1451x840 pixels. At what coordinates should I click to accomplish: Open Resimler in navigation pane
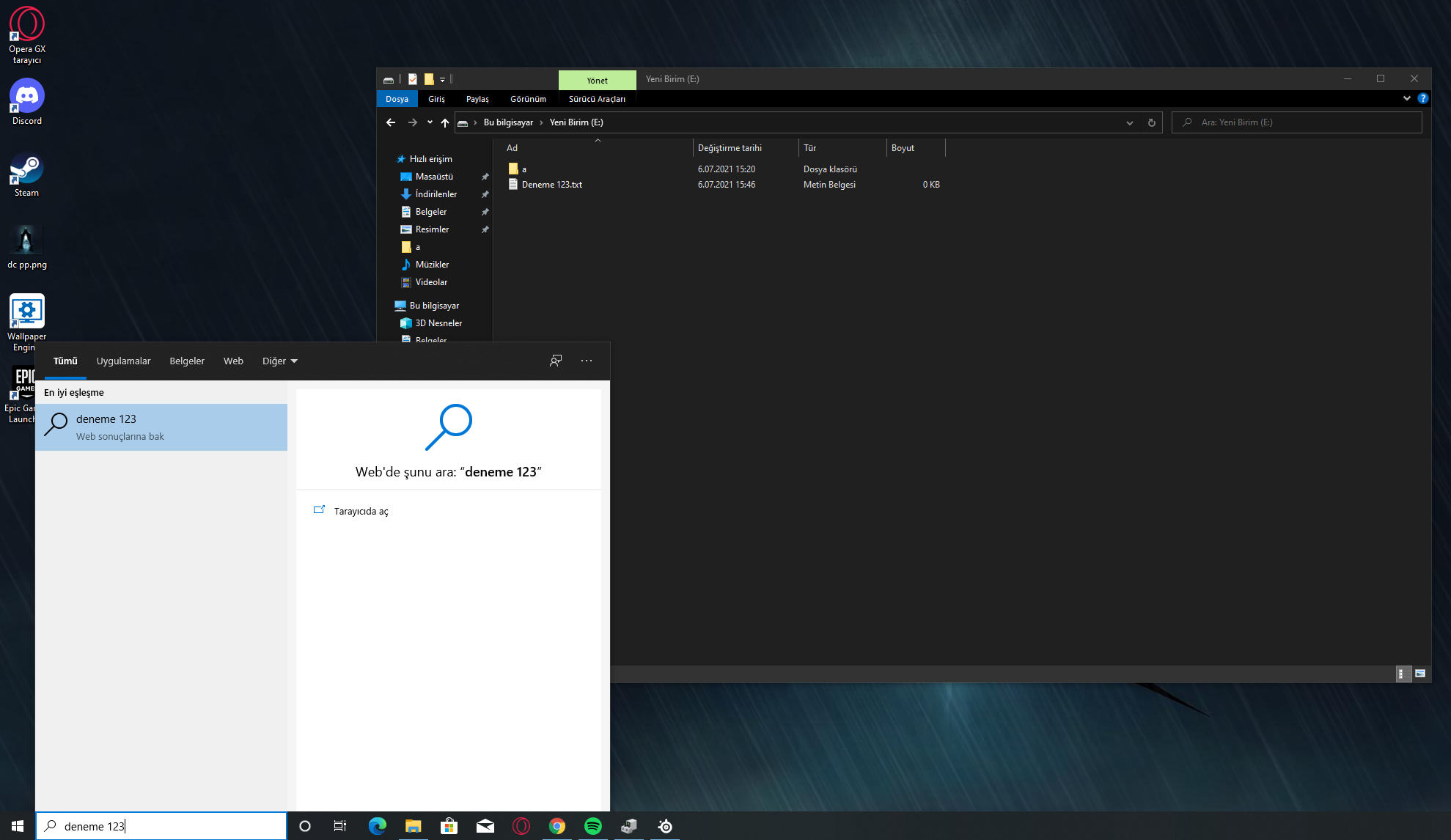[432, 229]
